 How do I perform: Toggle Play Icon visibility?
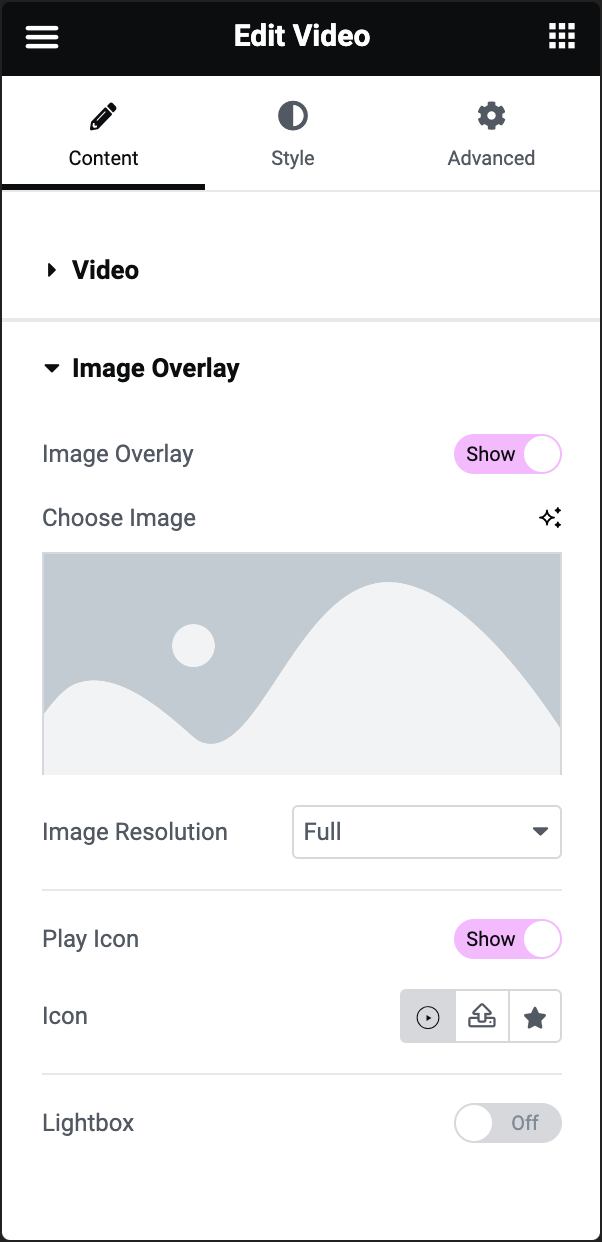tap(507, 939)
